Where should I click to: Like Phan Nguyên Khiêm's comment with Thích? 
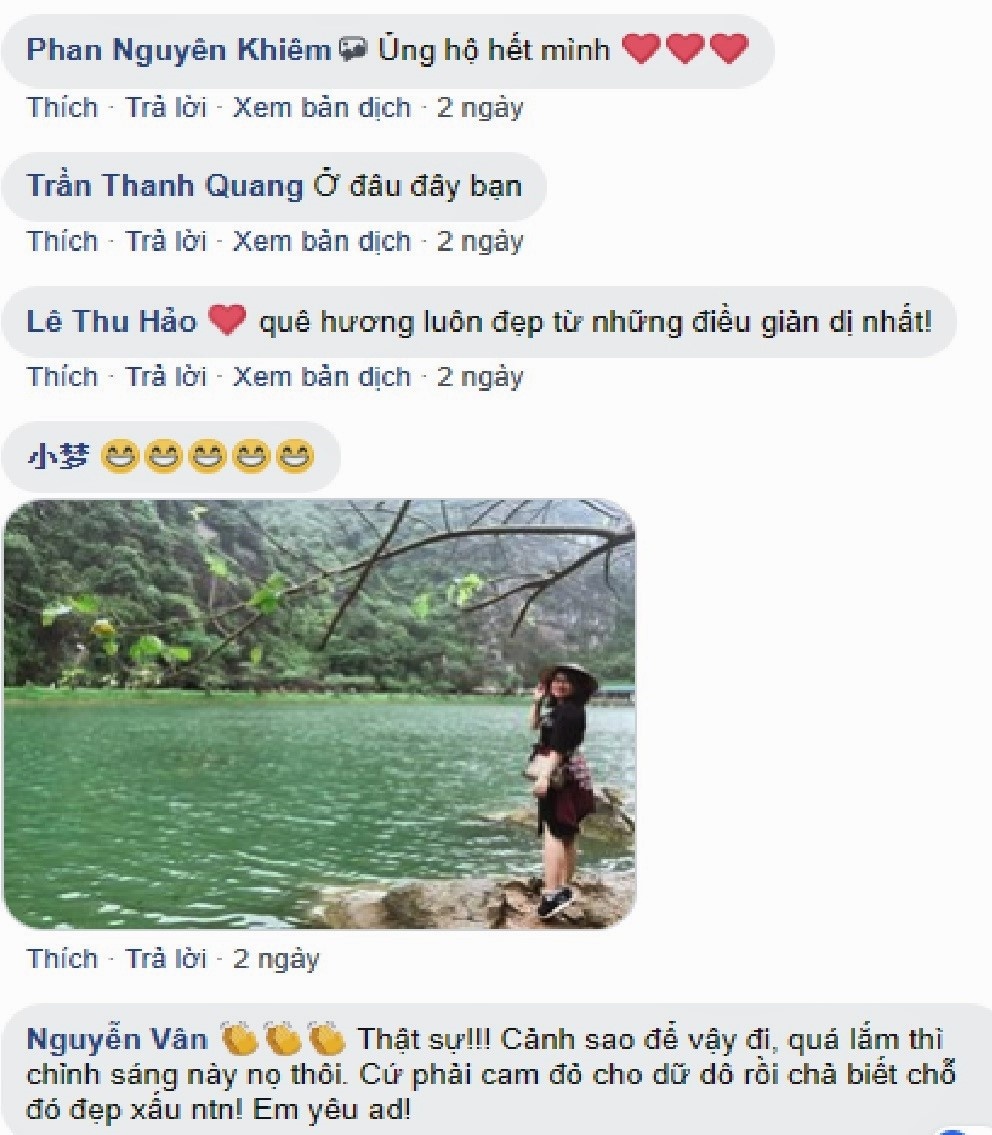point(62,107)
